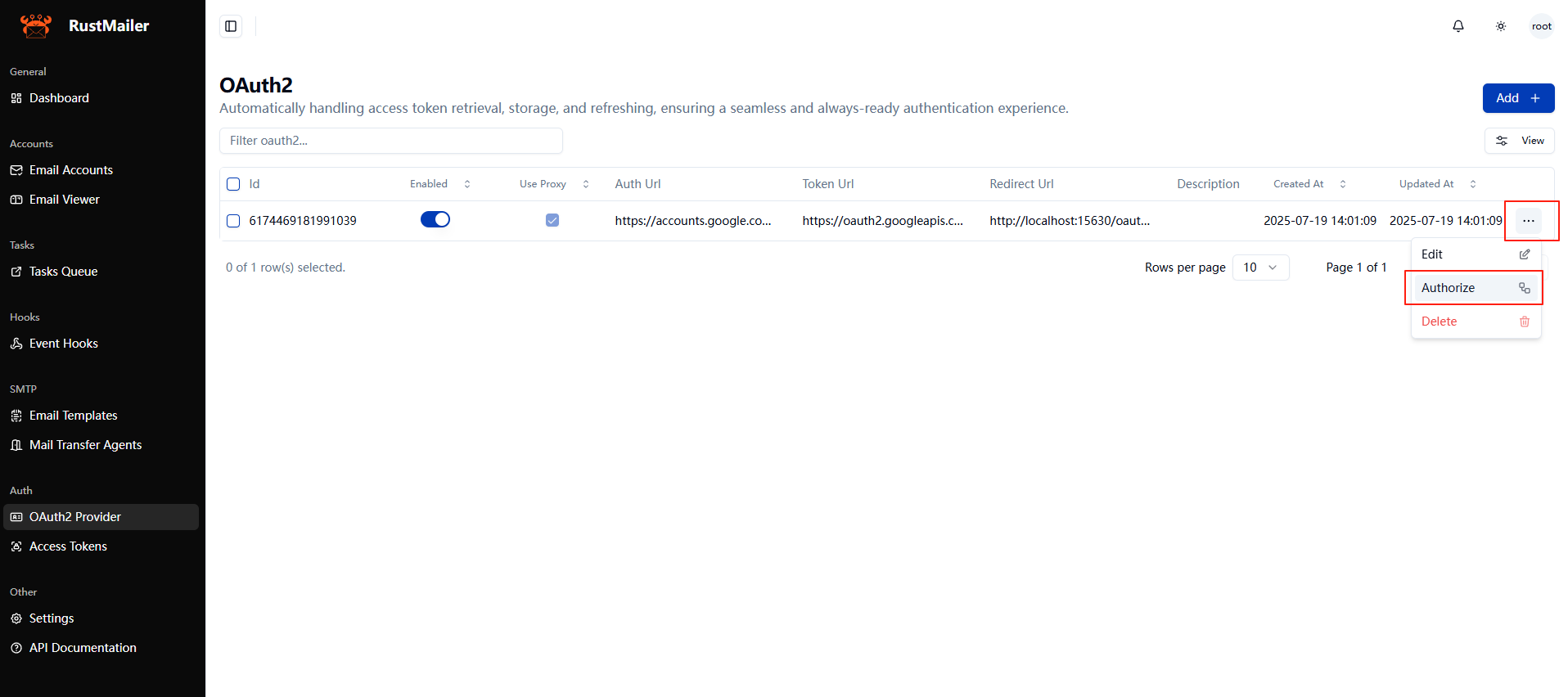Open Event Hooks in the sidebar
This screenshot has height=697, width=1568.
[101, 344]
